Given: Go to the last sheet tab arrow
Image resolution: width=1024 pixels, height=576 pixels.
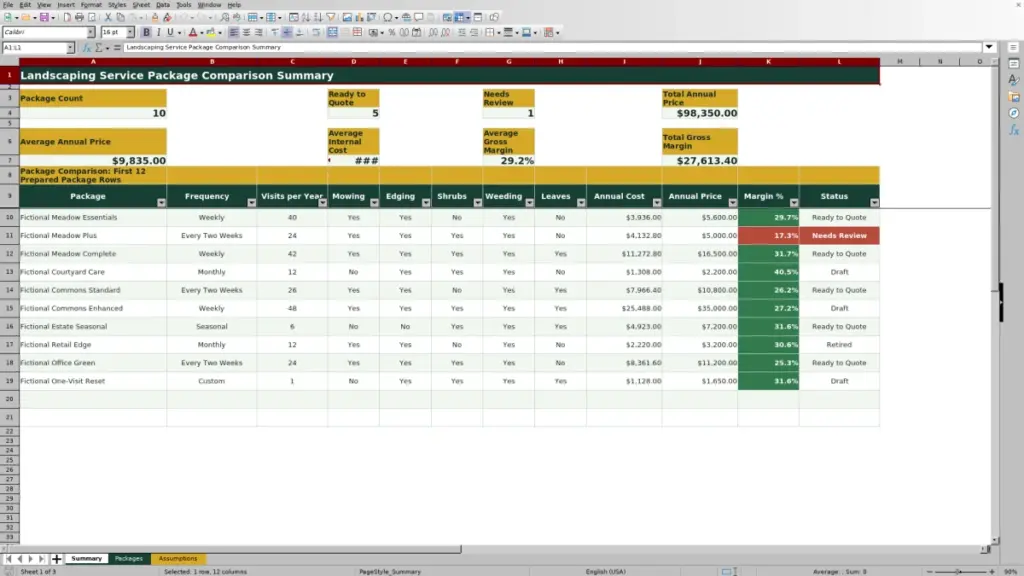Looking at the screenshot, I should point(41,559).
